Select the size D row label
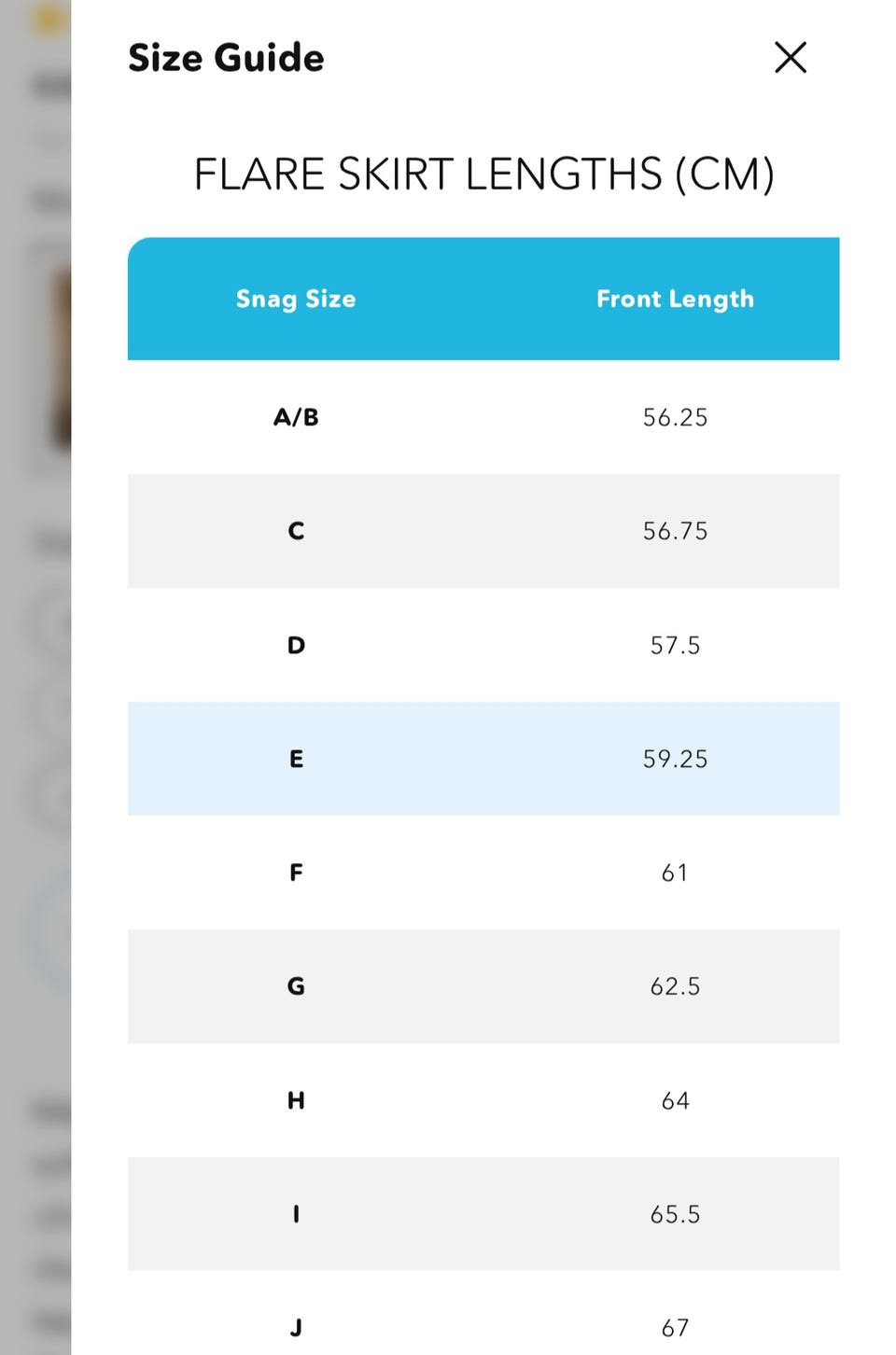Image resolution: width=896 pixels, height=1355 pixels. pos(296,645)
